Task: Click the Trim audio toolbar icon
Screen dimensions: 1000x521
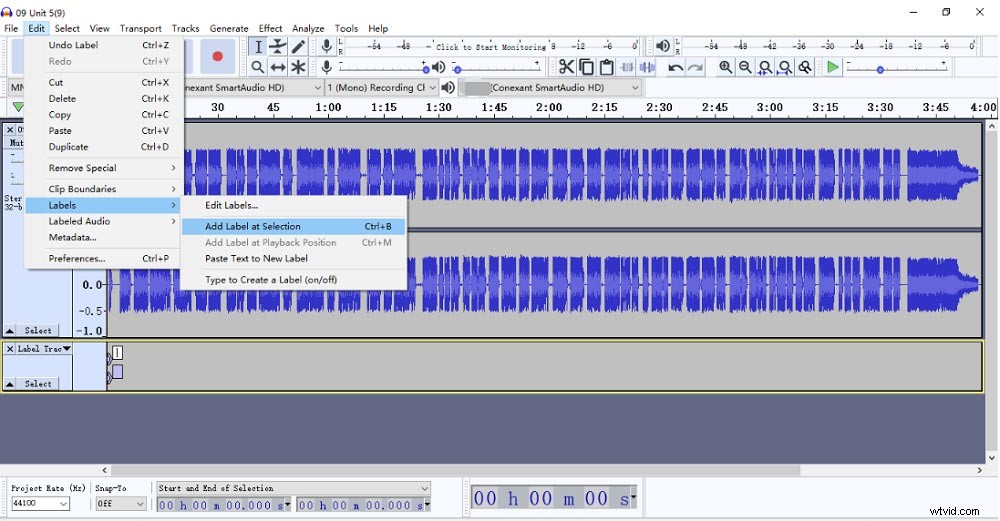Action: click(x=627, y=67)
